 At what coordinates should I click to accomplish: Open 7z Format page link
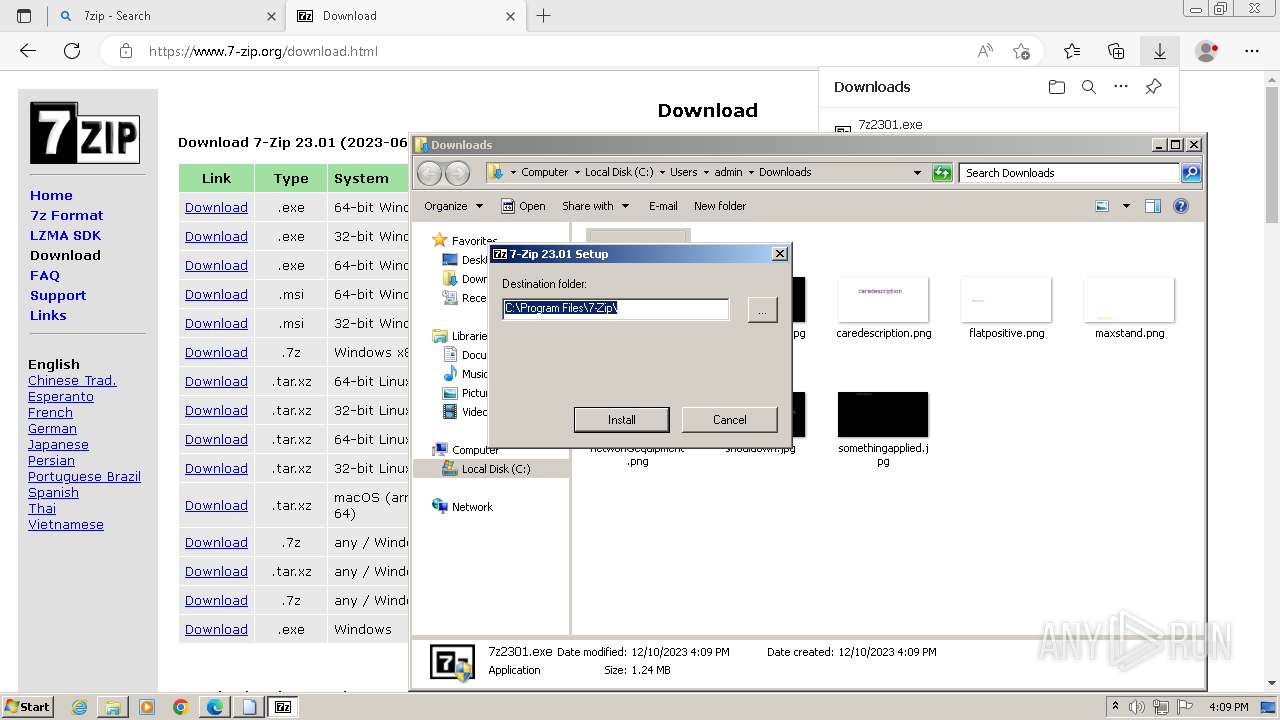coord(66,215)
